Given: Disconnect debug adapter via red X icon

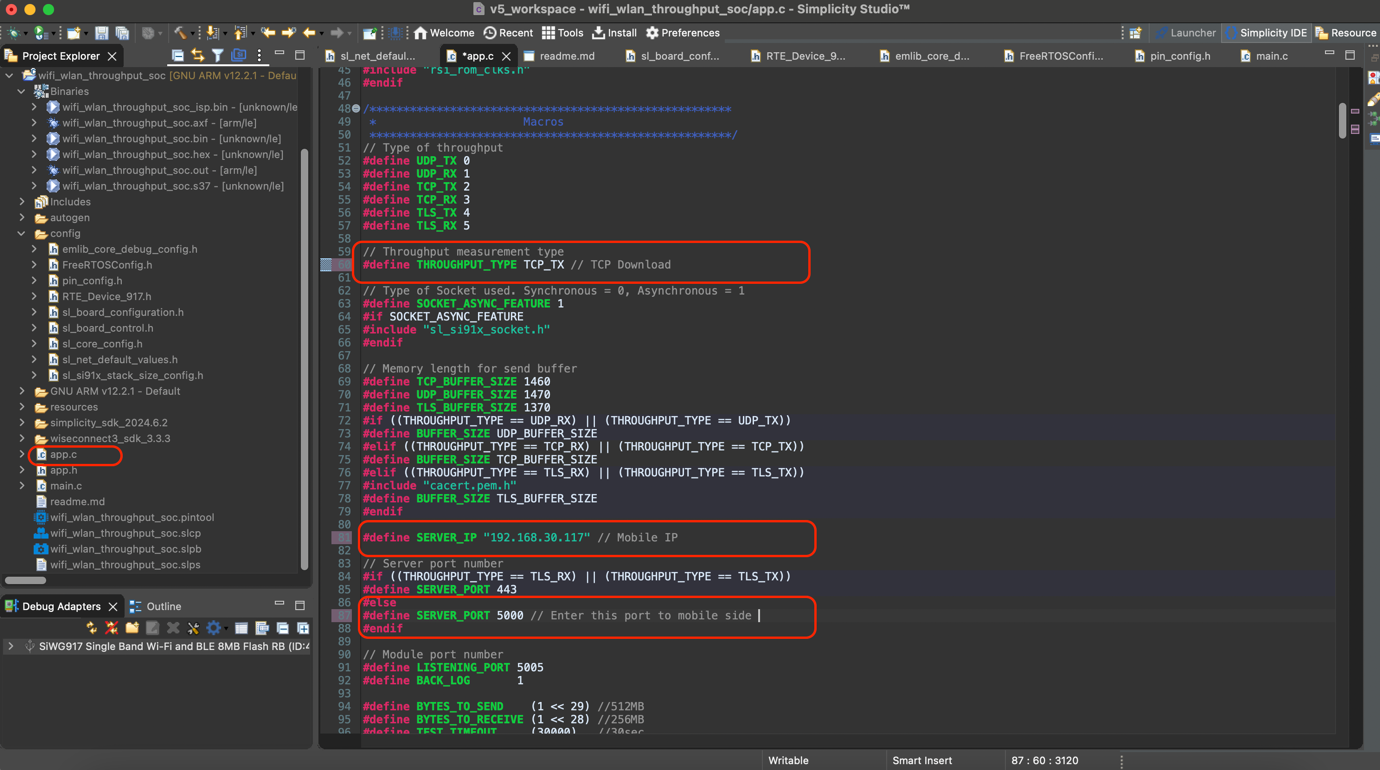Looking at the screenshot, I should point(112,627).
